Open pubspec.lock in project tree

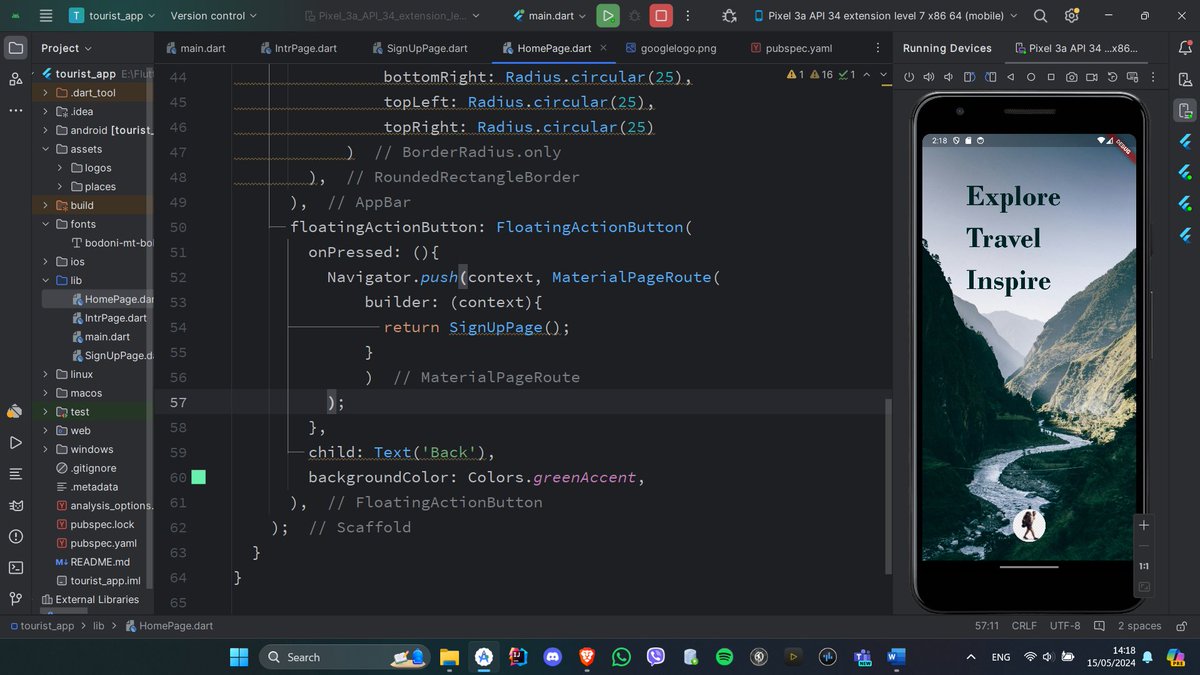95,524
